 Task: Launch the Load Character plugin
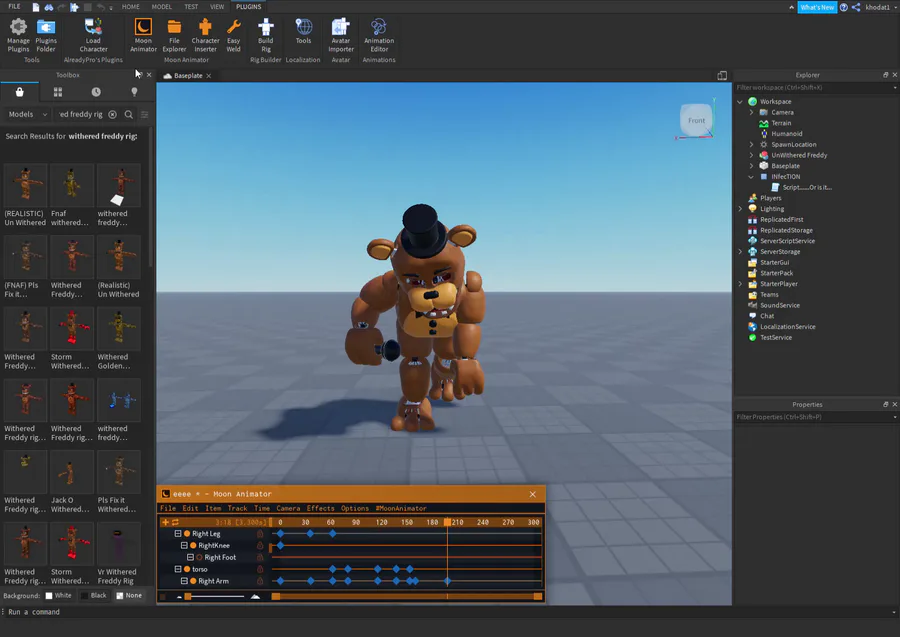pyautogui.click(x=93, y=35)
